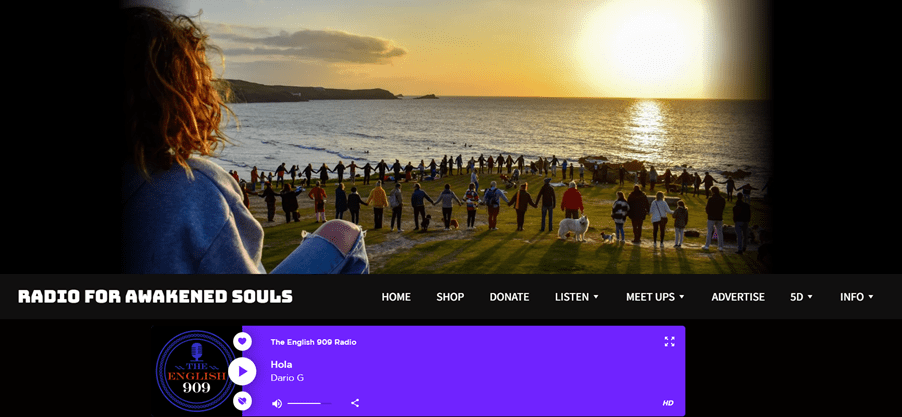Click Radio For Awakened Souls site title
This screenshot has height=417, width=902.
(155, 297)
